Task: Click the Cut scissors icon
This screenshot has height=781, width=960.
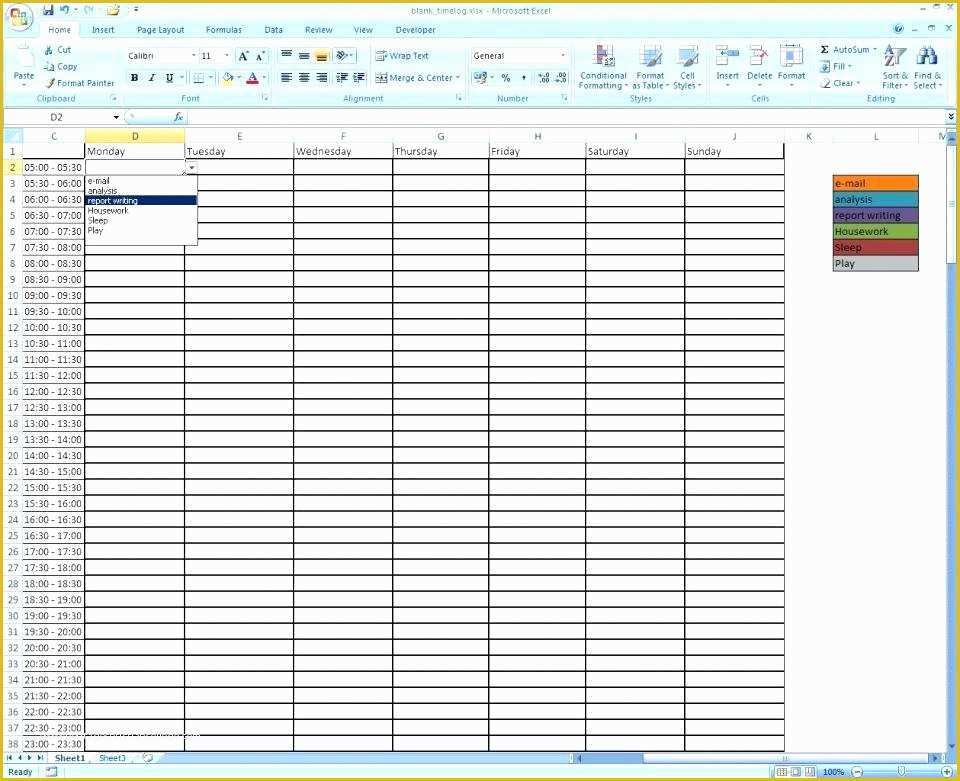Action: pos(49,50)
